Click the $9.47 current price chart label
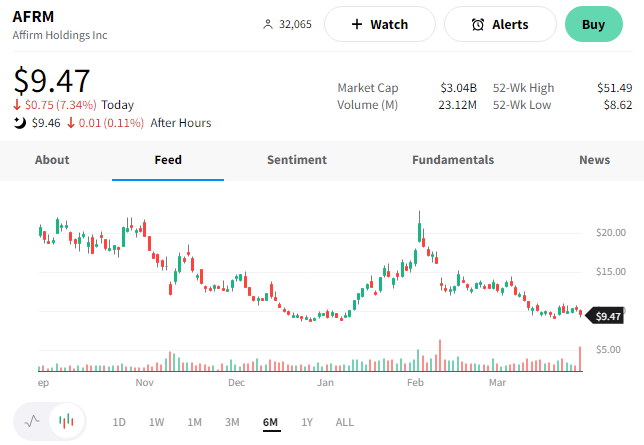 pos(608,316)
